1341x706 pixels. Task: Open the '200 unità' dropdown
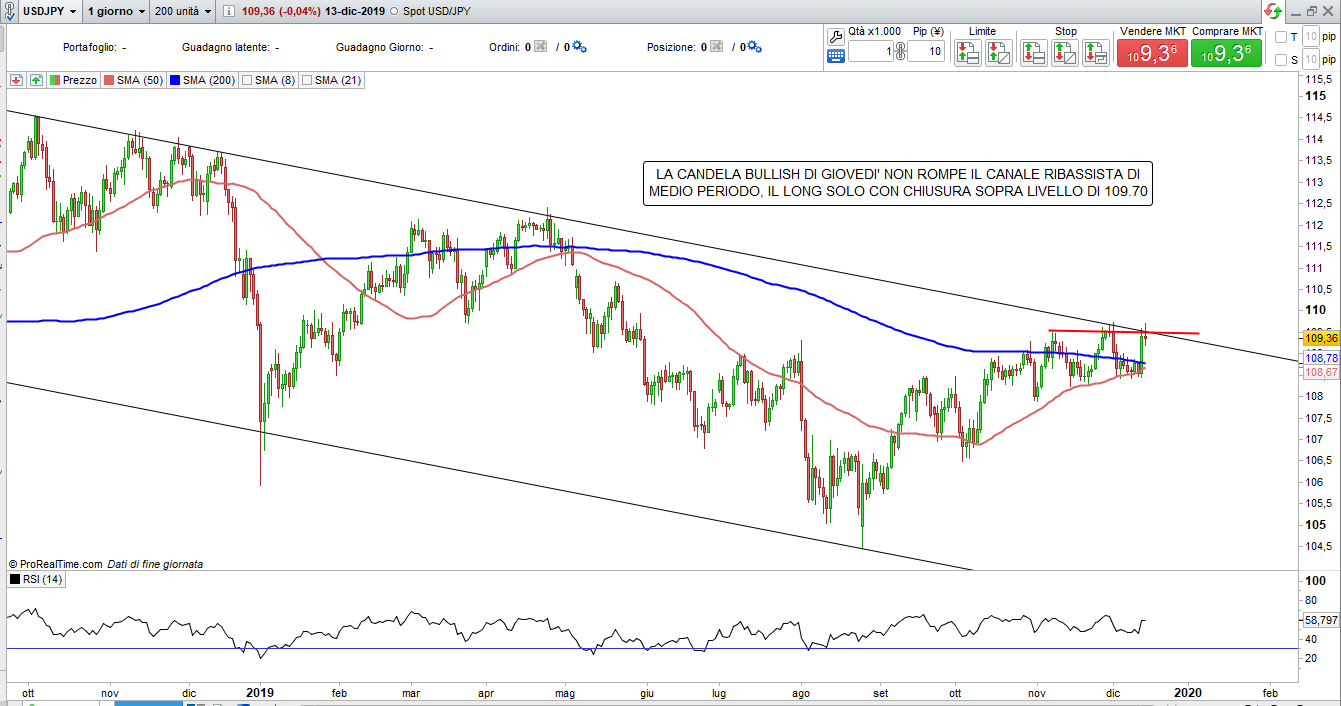pyautogui.click(x=181, y=11)
